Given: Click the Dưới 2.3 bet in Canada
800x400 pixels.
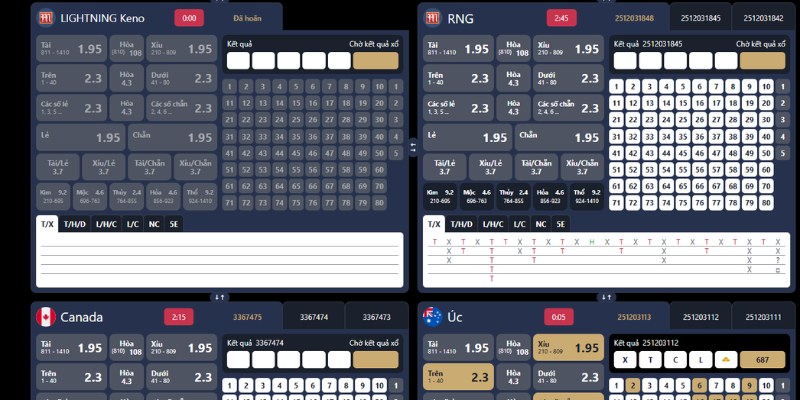Looking at the screenshot, I should [182, 377].
